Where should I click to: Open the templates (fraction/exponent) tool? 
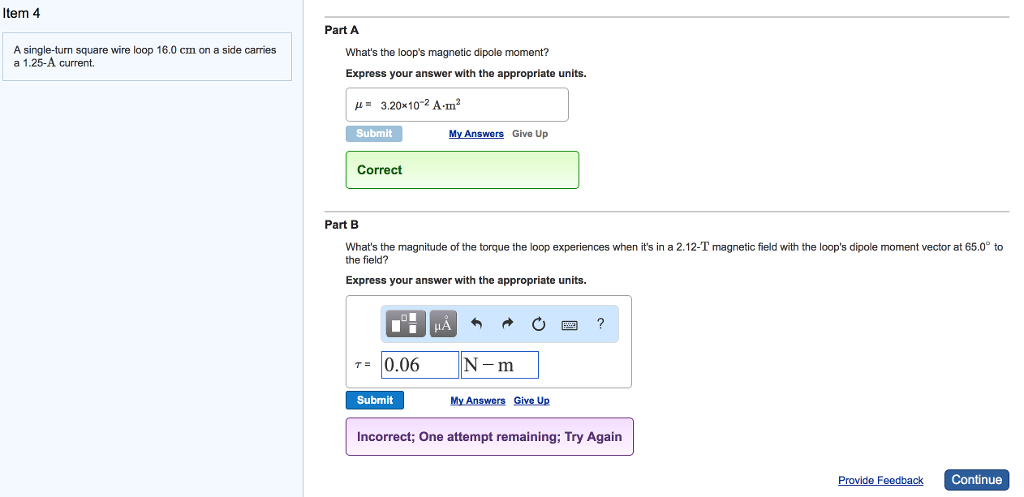coord(406,323)
